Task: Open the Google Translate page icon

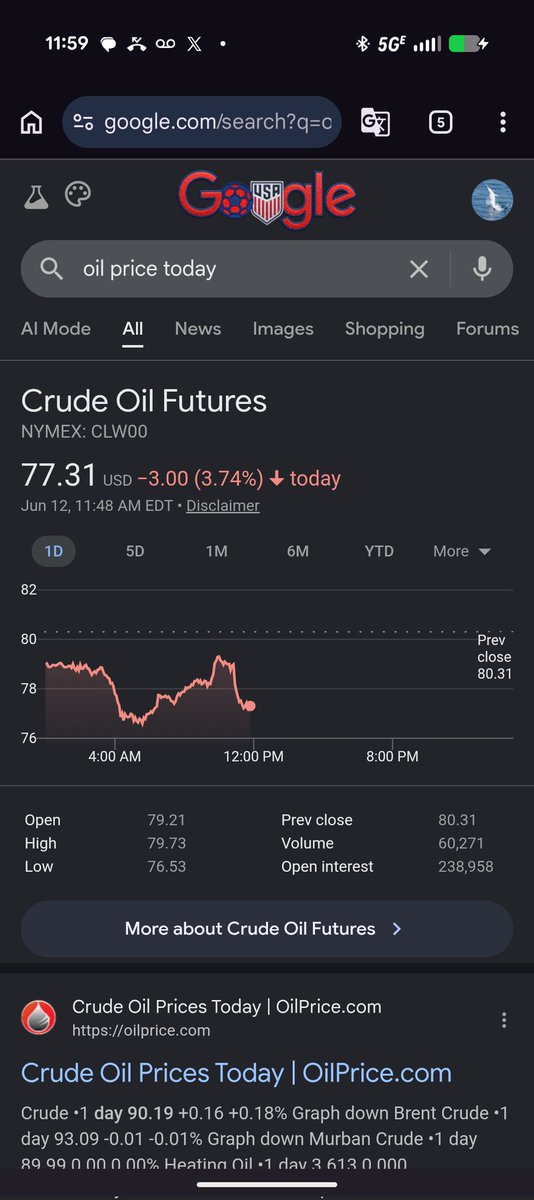Action: click(x=375, y=123)
